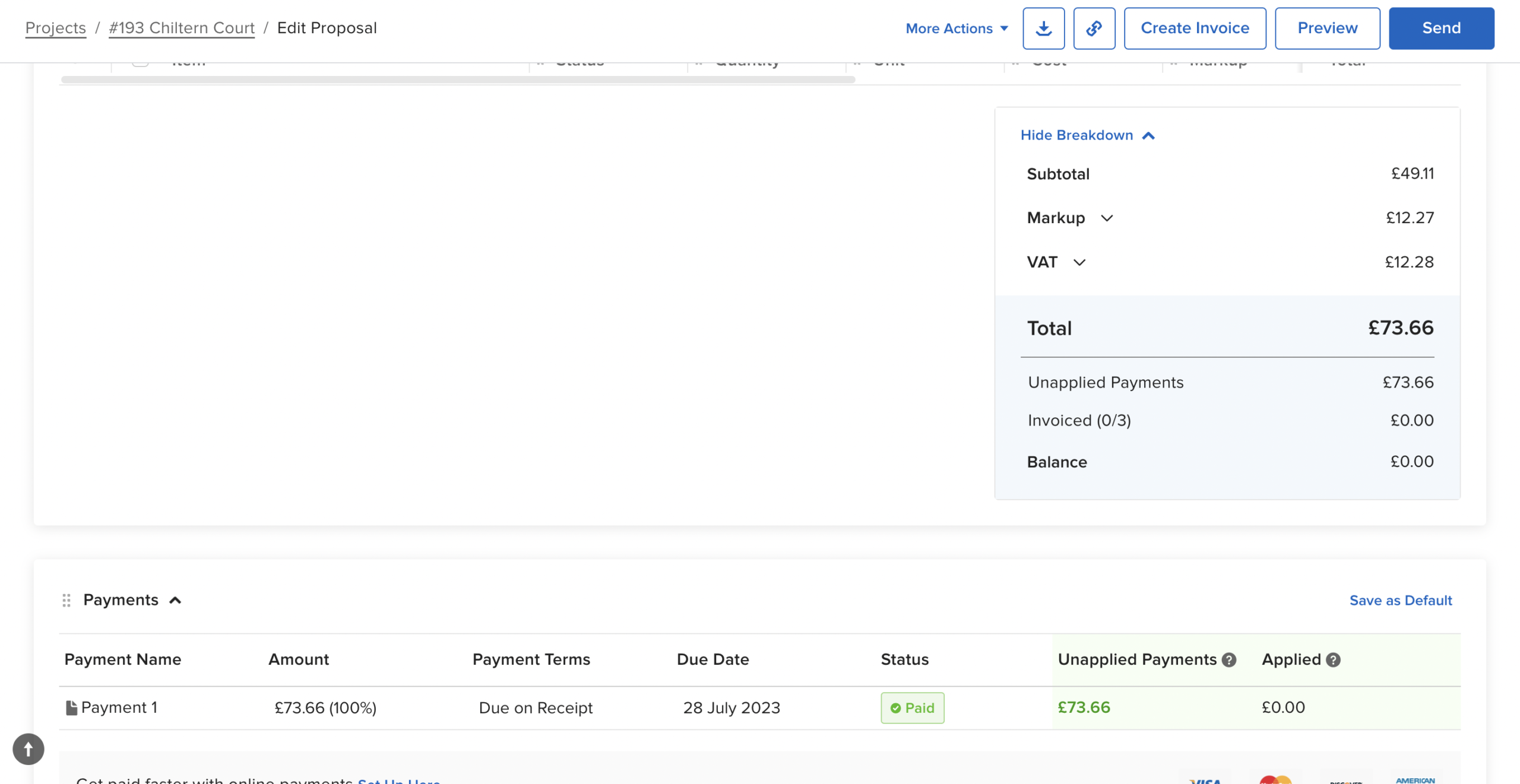Open #193 Chiltern Court breadcrumb
Screen dimensions: 1520x784
[181, 28]
